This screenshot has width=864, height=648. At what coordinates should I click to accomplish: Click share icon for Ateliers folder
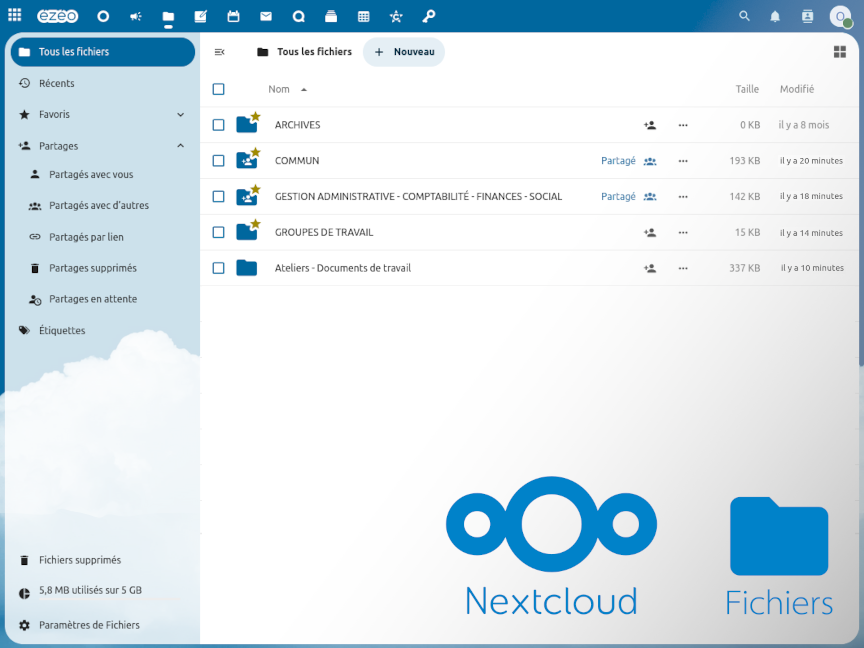click(650, 268)
